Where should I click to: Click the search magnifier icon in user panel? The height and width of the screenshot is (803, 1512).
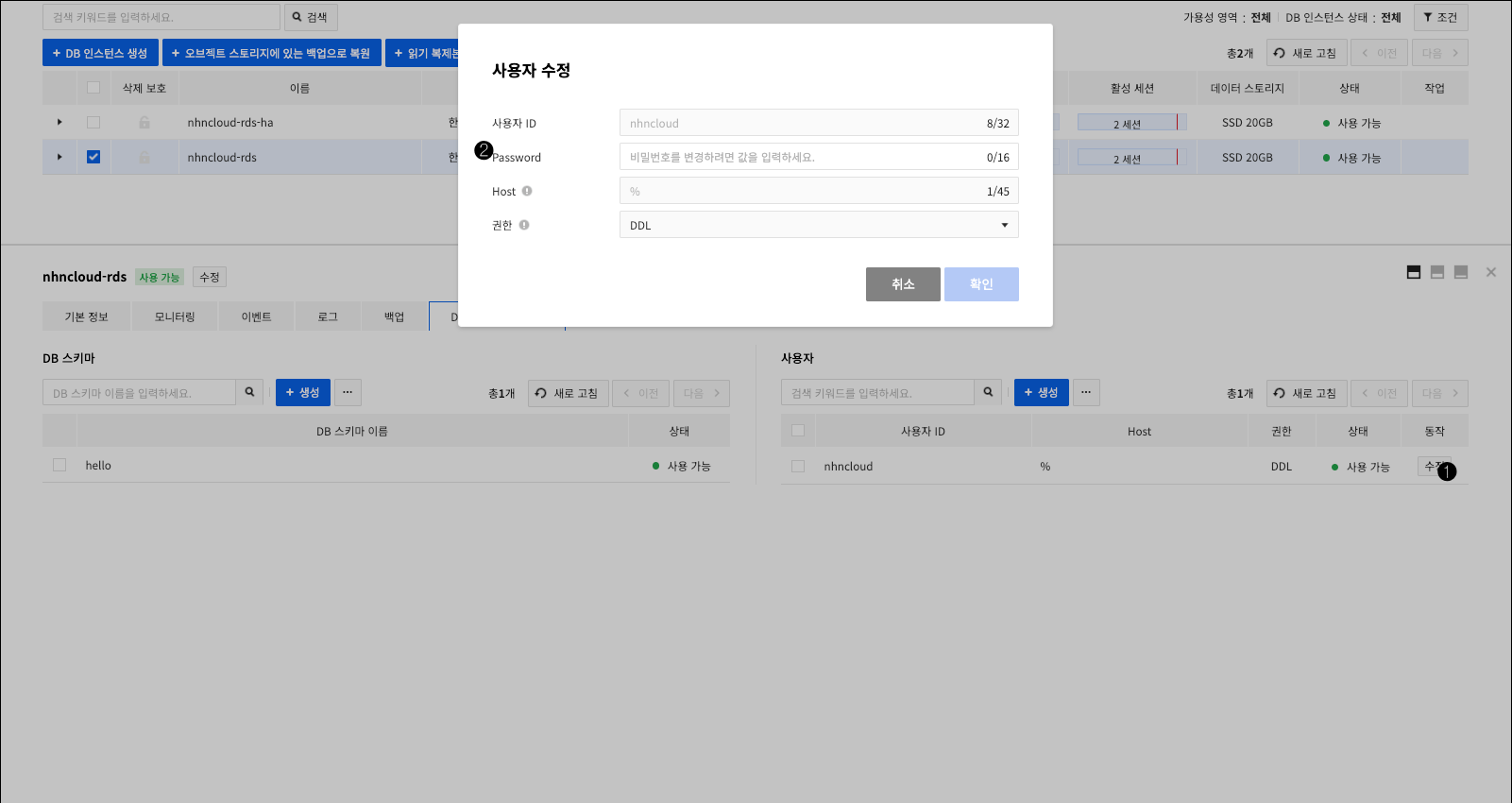(x=988, y=392)
